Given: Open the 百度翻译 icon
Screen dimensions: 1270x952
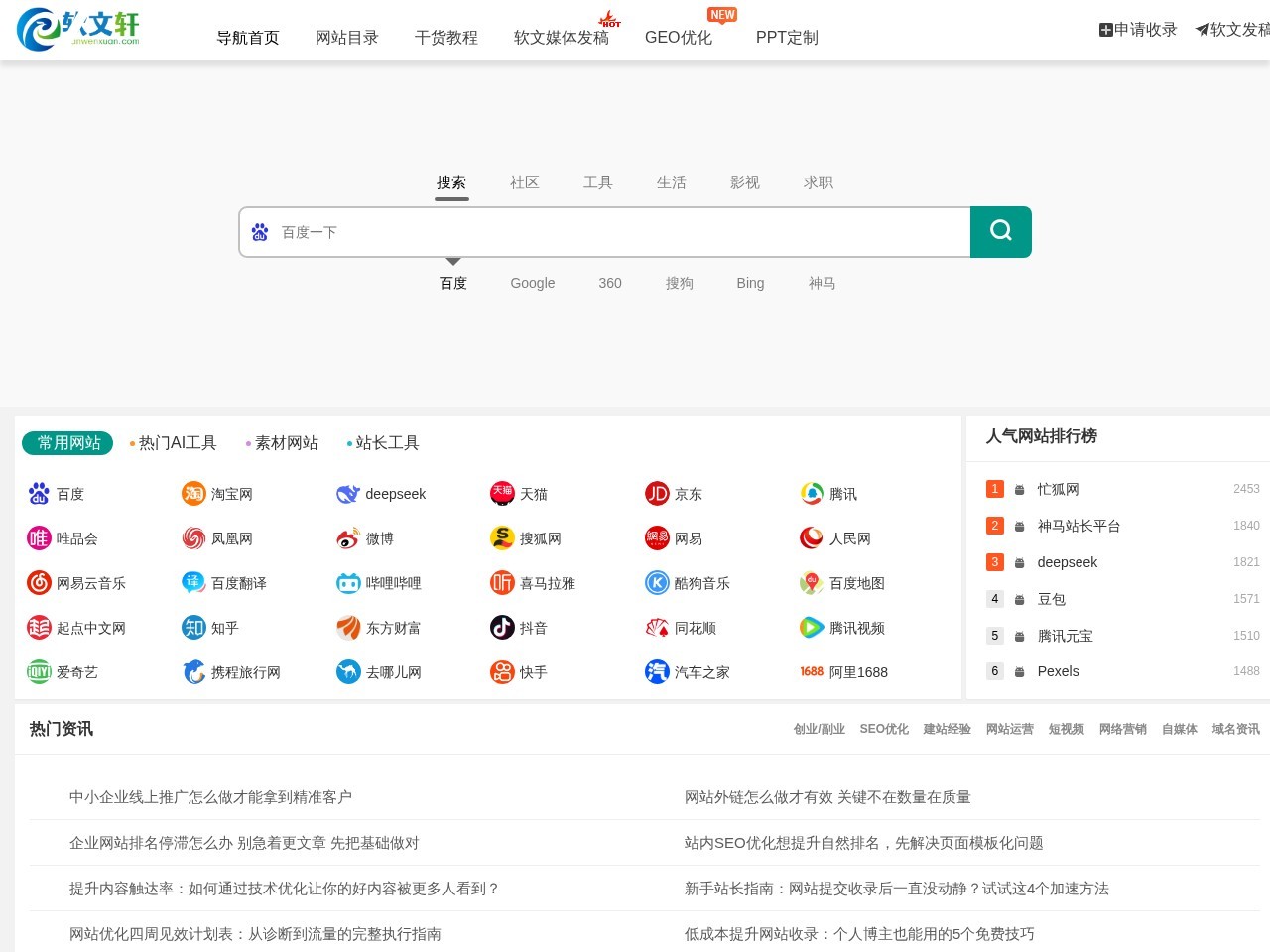Looking at the screenshot, I should pyautogui.click(x=193, y=583).
